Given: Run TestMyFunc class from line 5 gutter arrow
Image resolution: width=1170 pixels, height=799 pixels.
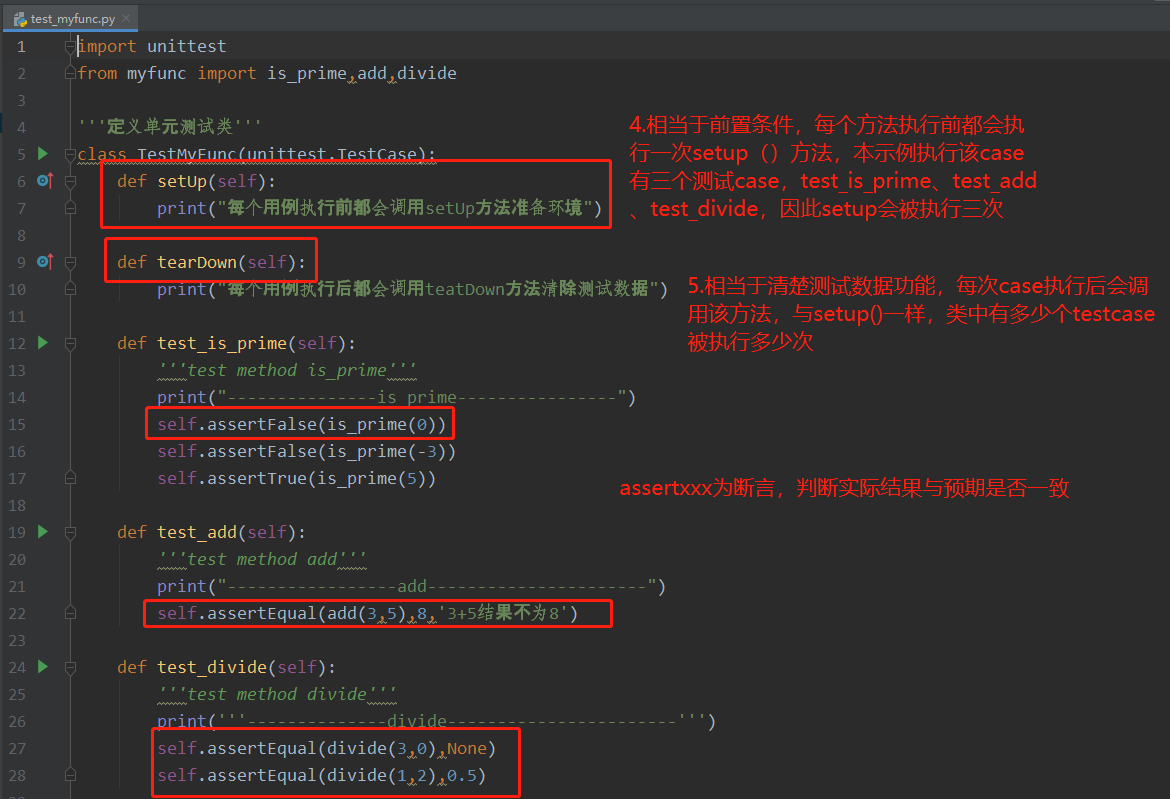Looking at the screenshot, I should click(43, 154).
